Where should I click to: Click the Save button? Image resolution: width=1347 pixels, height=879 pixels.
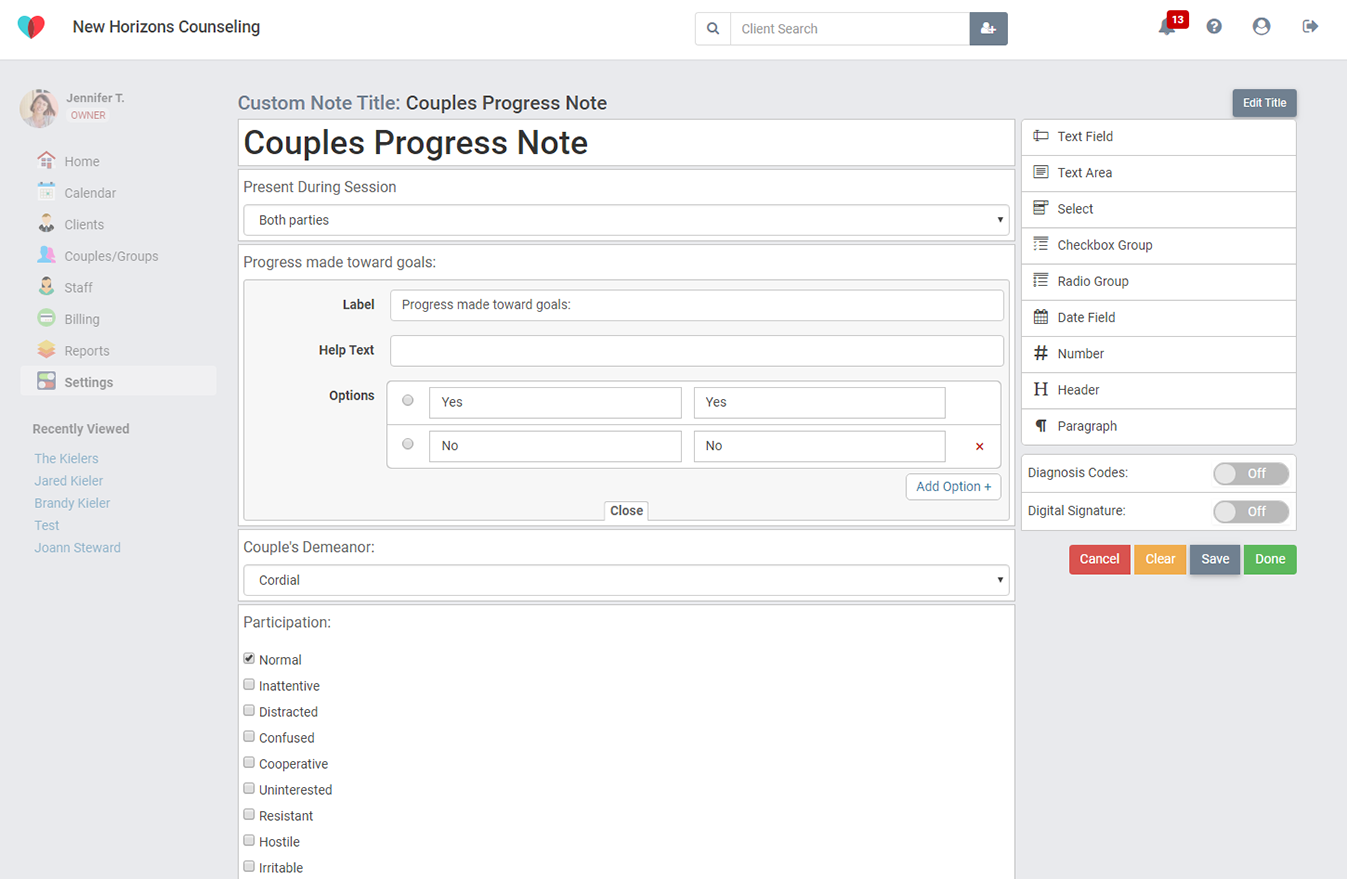1215,559
